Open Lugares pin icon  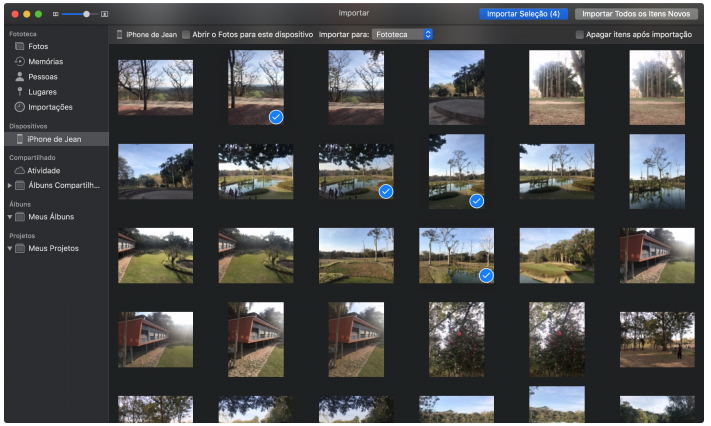tap(19, 92)
